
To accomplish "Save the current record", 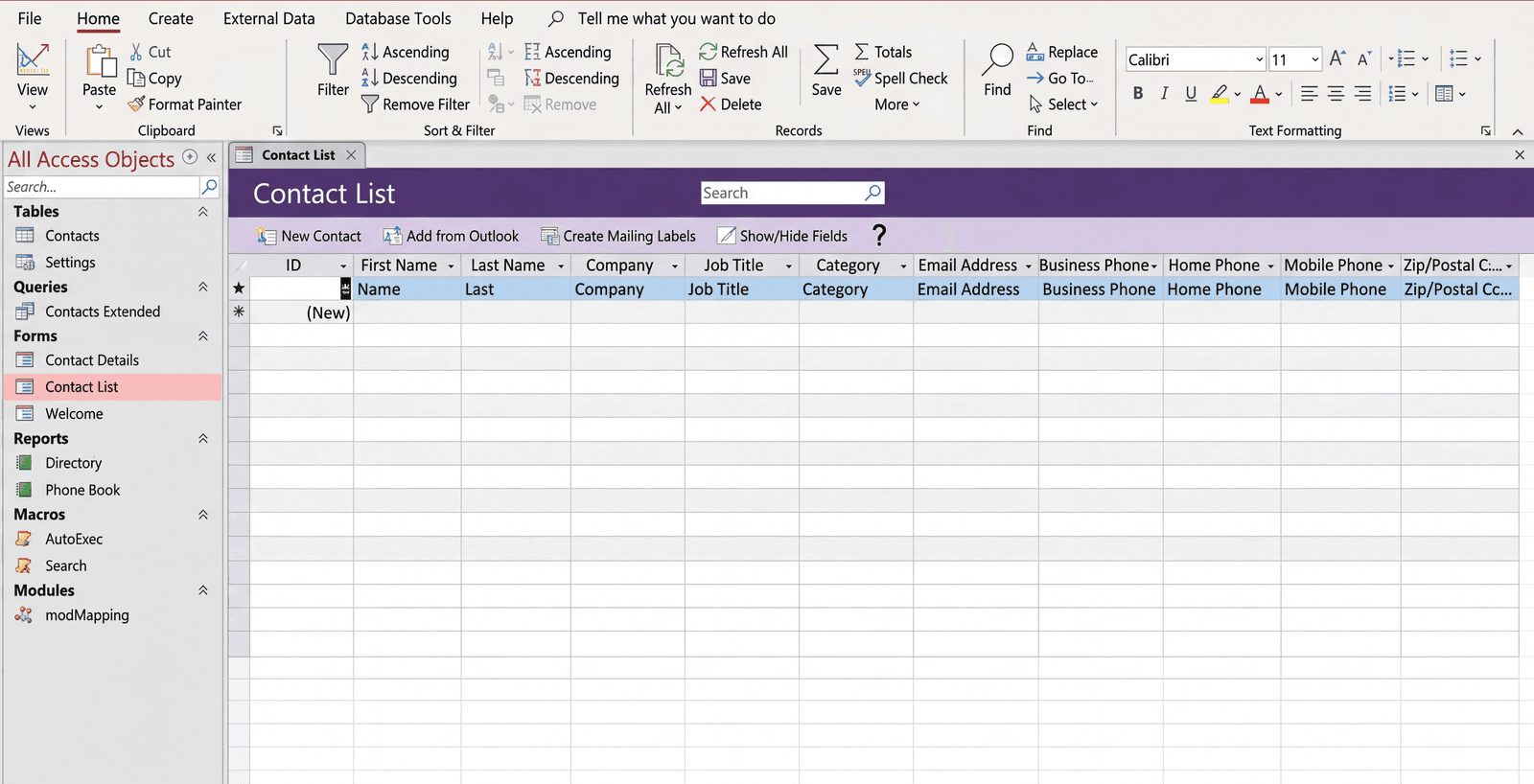I will coord(725,78).
